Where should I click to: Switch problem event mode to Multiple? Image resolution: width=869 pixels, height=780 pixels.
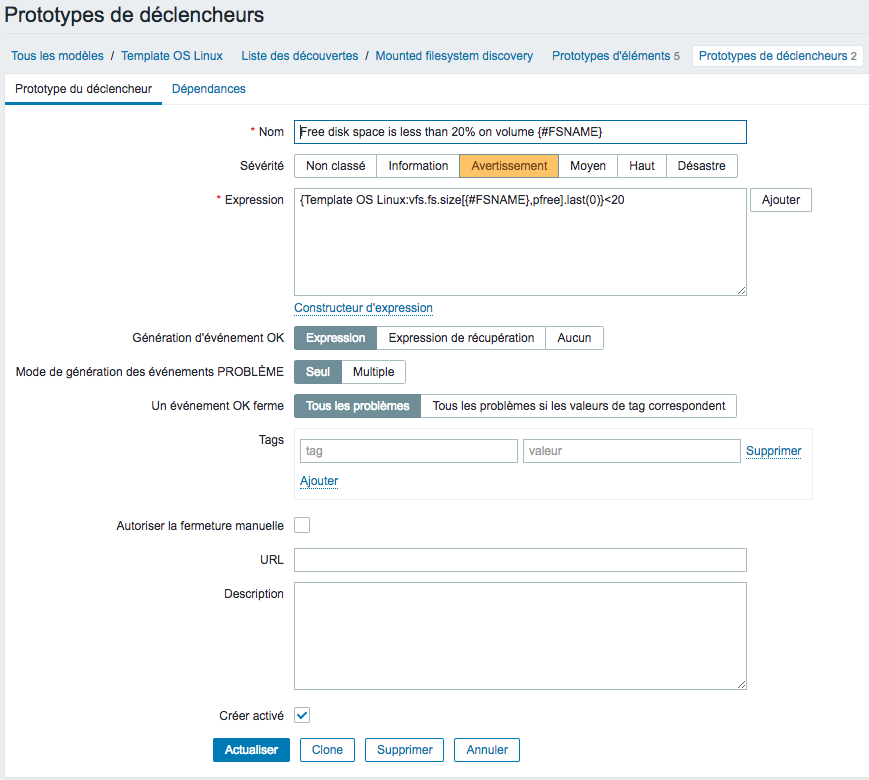click(374, 371)
